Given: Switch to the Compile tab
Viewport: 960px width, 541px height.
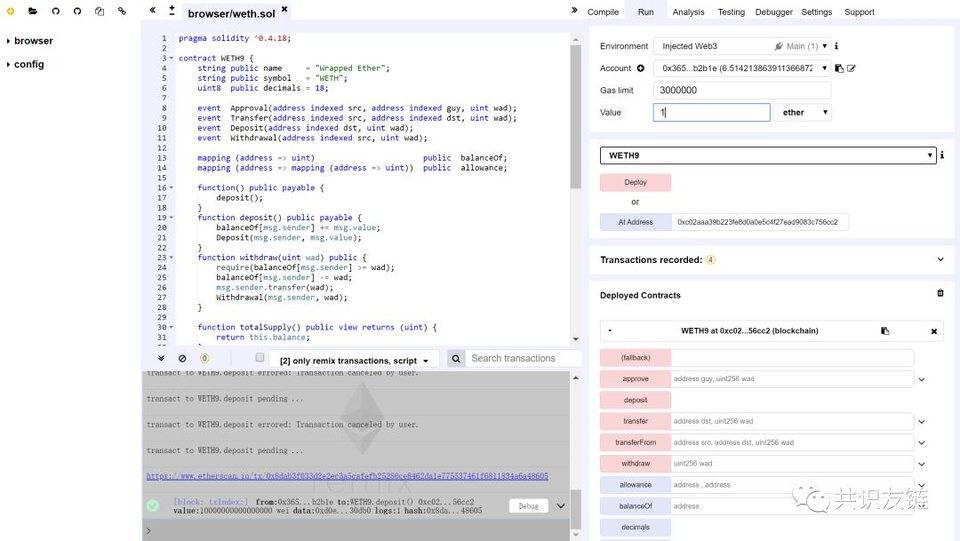Looking at the screenshot, I should 603,12.
